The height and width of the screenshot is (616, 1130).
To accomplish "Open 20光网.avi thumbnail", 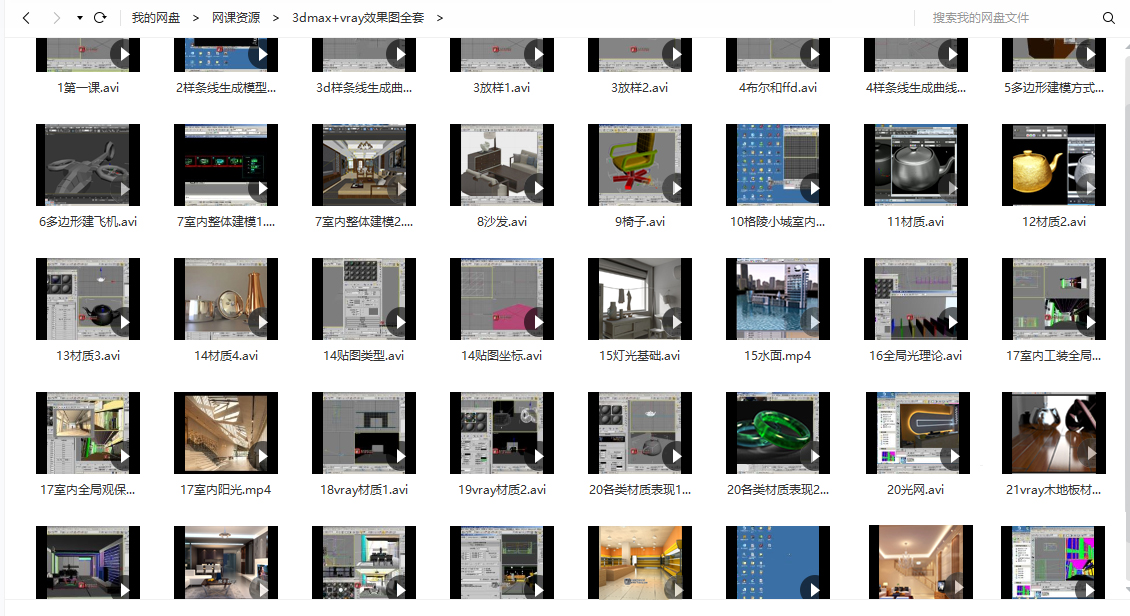I will [916, 433].
